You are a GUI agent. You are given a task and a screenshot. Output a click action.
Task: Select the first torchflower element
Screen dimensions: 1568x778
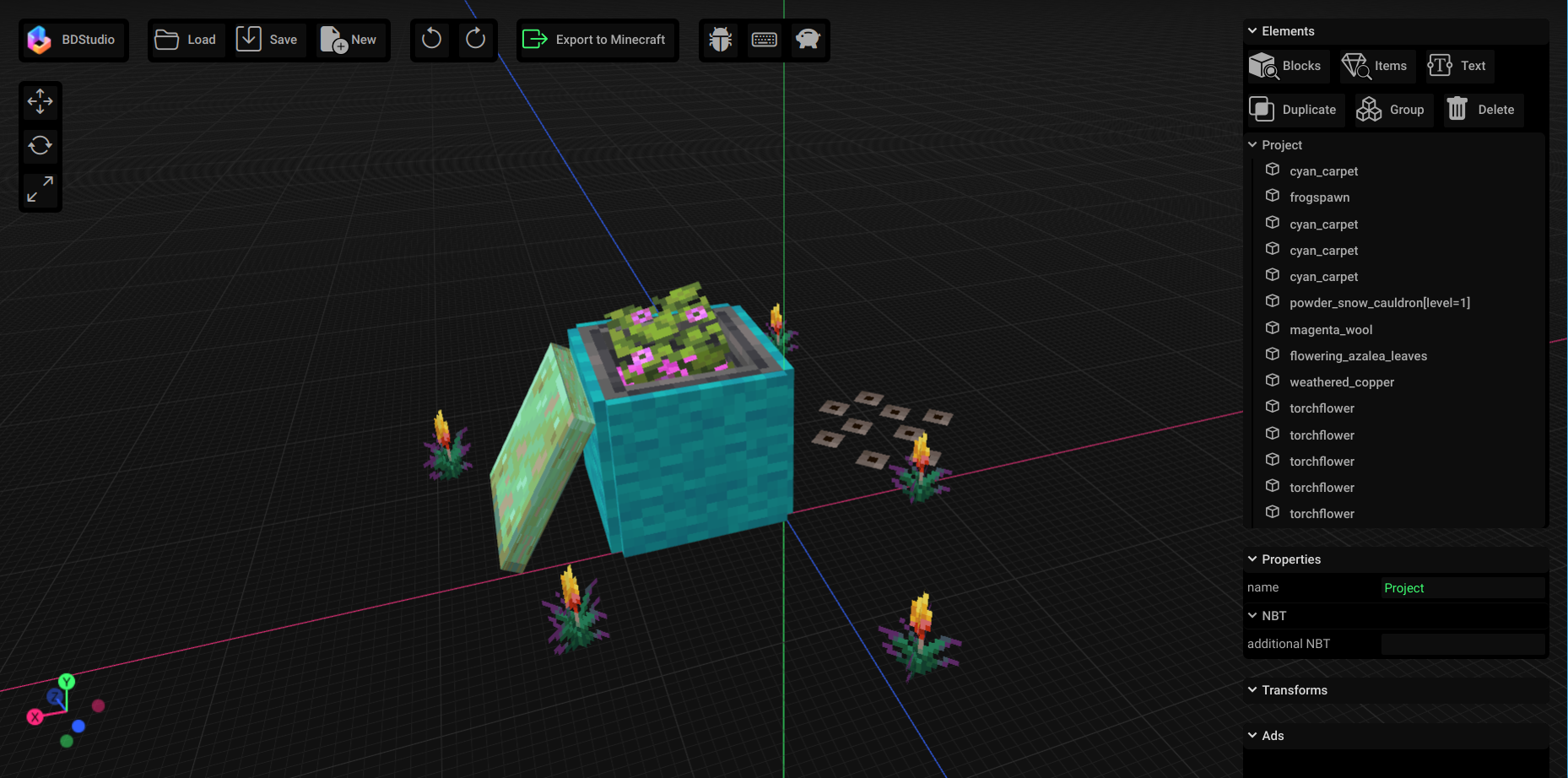(1322, 408)
